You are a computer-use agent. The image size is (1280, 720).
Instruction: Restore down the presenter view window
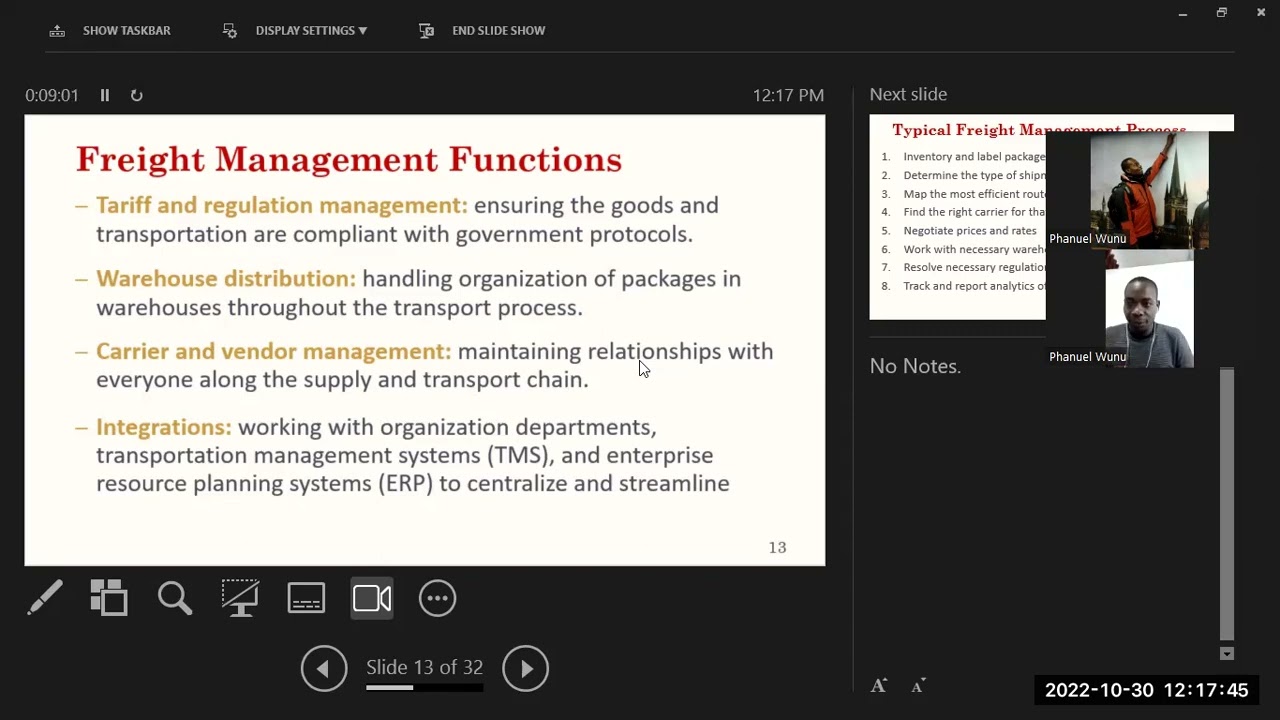(1222, 13)
